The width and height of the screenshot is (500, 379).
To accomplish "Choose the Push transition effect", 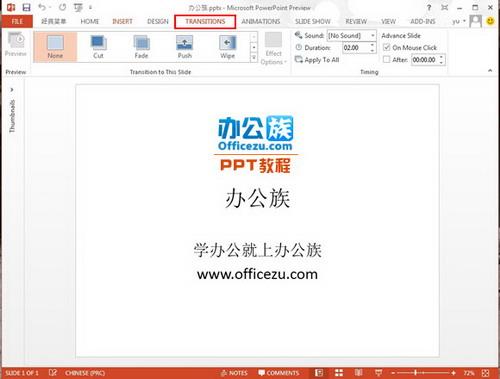I will (x=184, y=47).
